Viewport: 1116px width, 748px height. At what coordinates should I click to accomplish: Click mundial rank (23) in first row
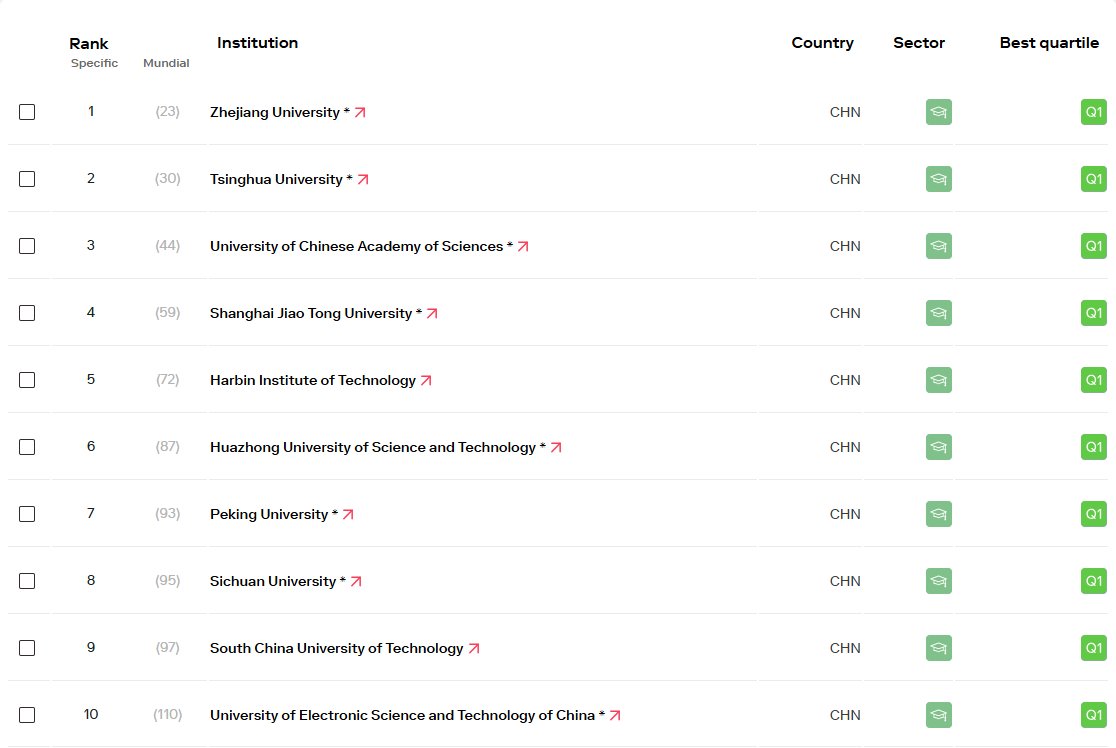tap(167, 111)
